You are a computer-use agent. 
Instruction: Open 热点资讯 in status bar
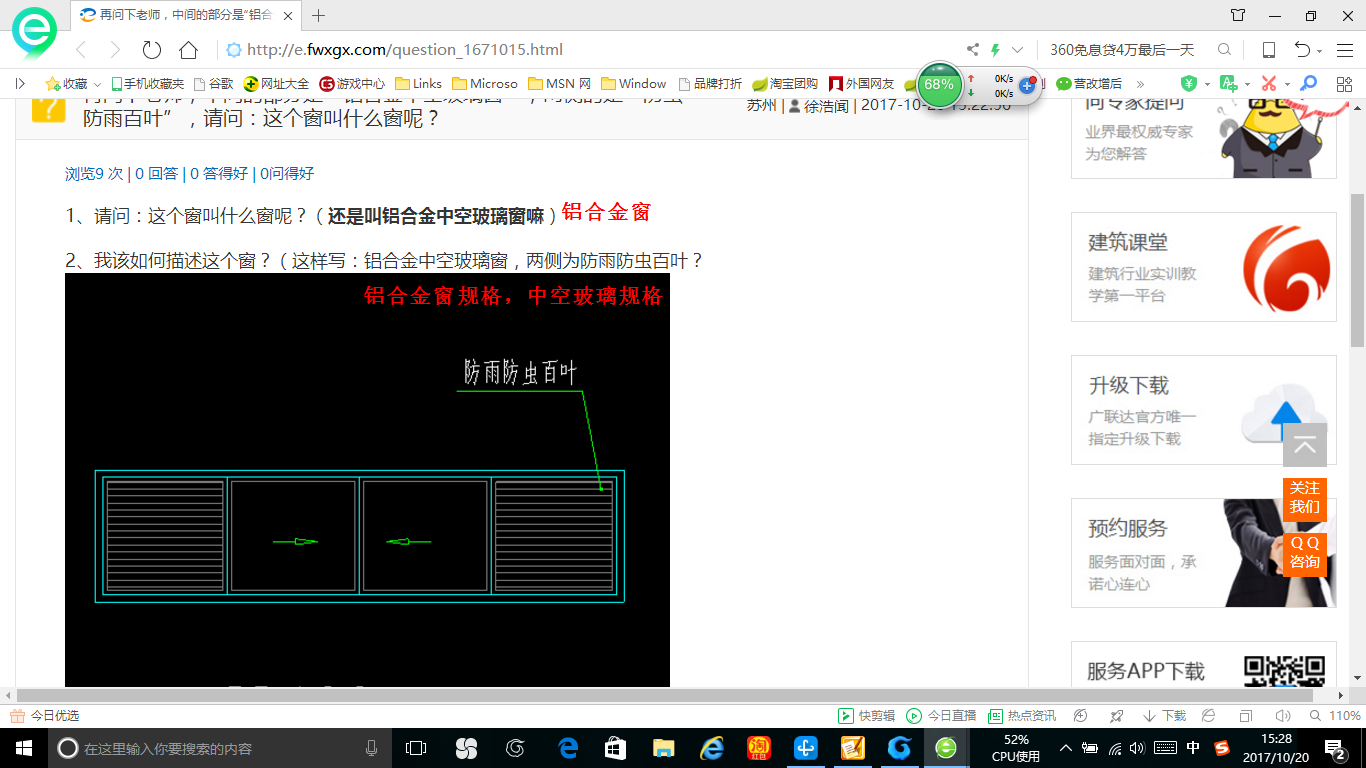(1022, 716)
